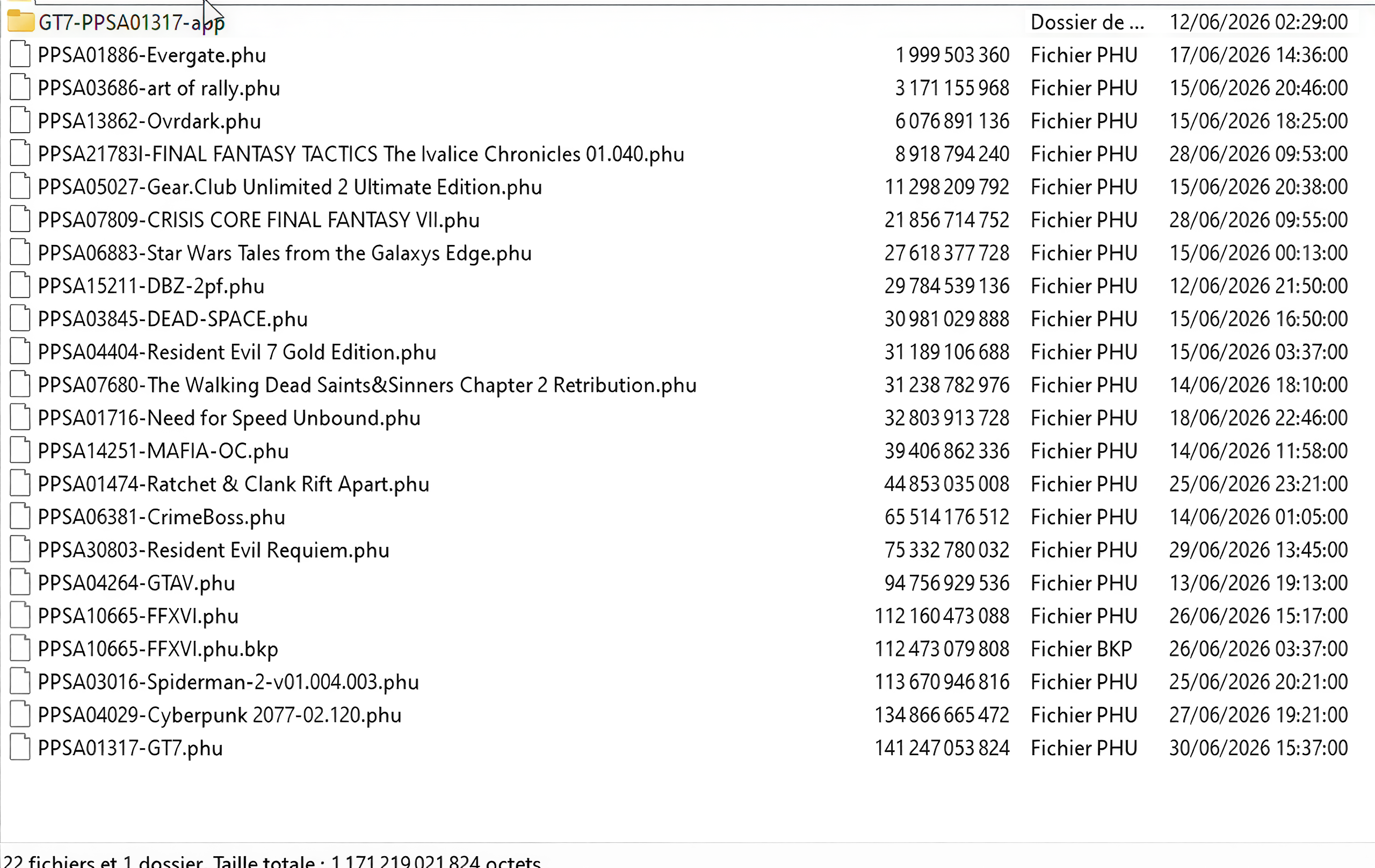Select Ratchet & Clank Rift Apart file
Viewport: 1375px width, 868px height.
(234, 484)
